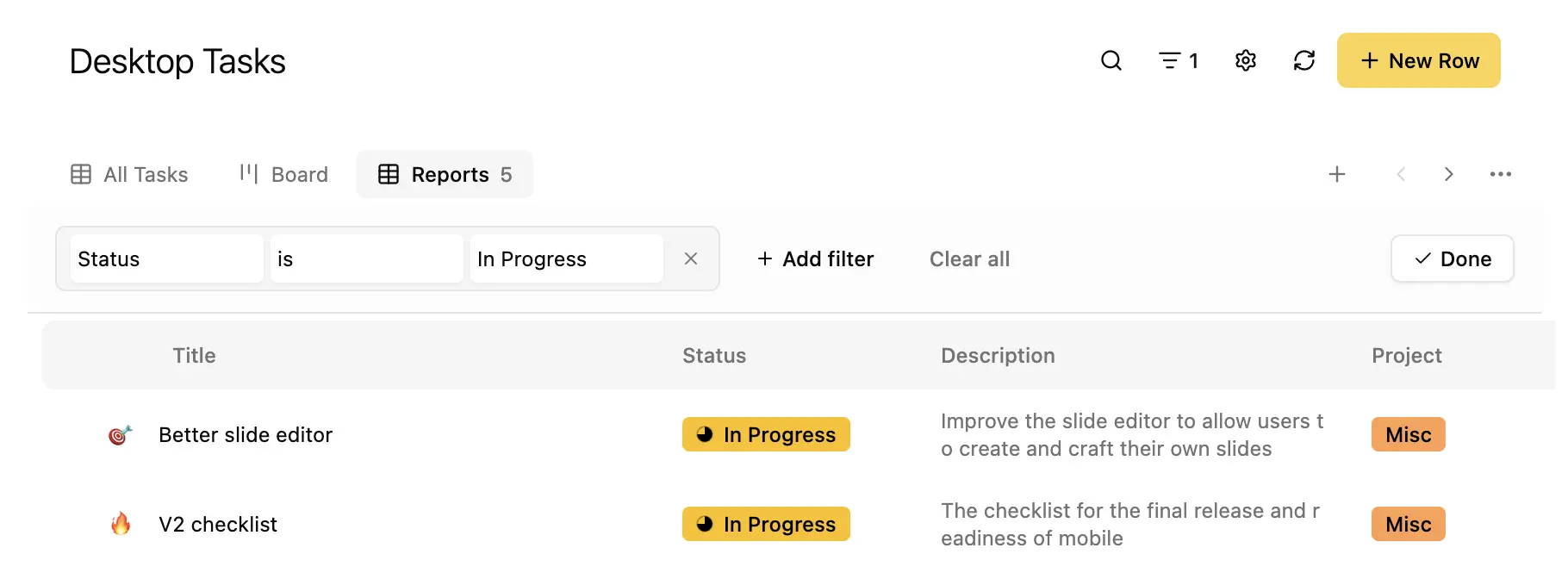Viewport: 1568px width, 579px height.
Task: Open the Status field dropdown in filter
Action: click(167, 258)
